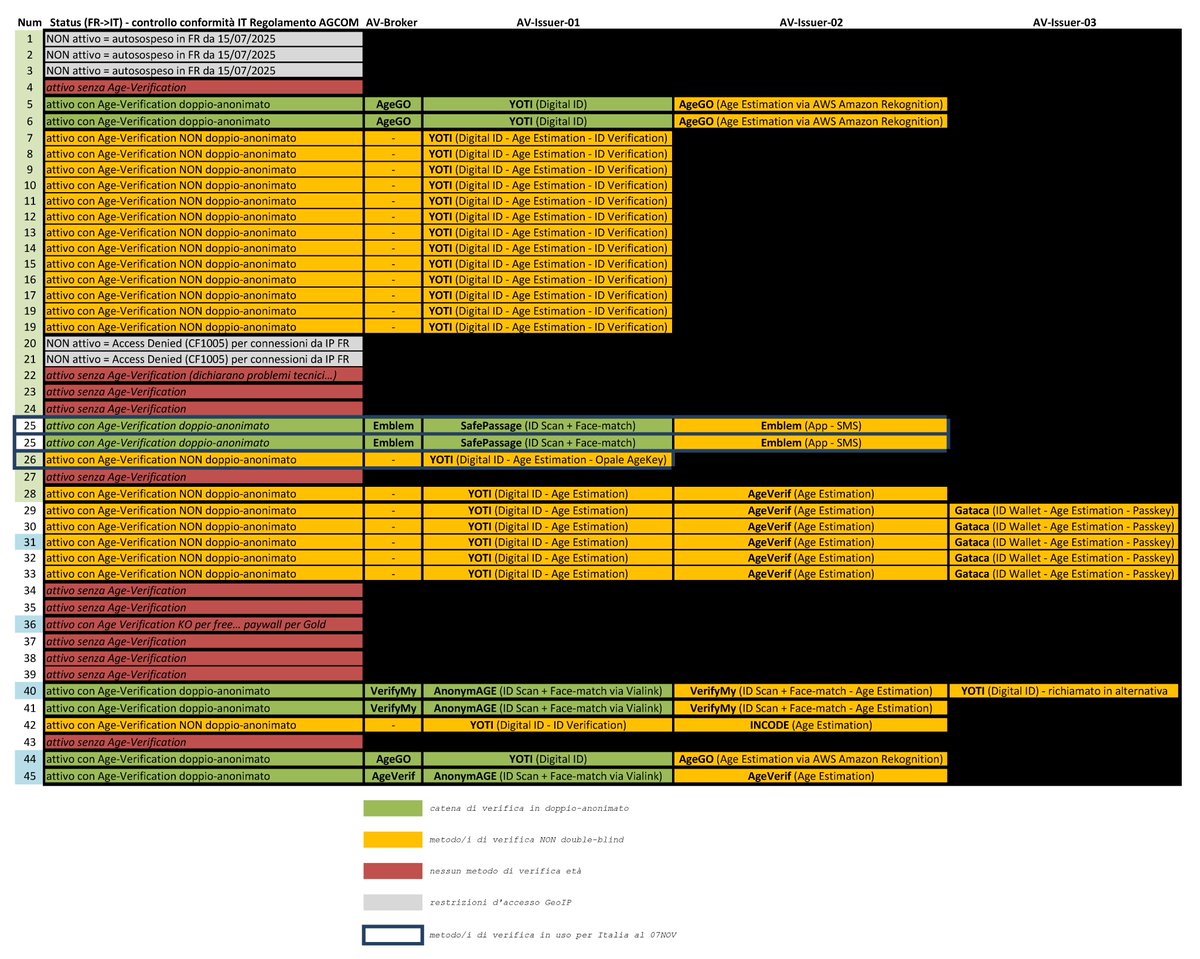
Task: Click legend text 'restrizioni d'accesso GeoIP'
Action: (500, 903)
